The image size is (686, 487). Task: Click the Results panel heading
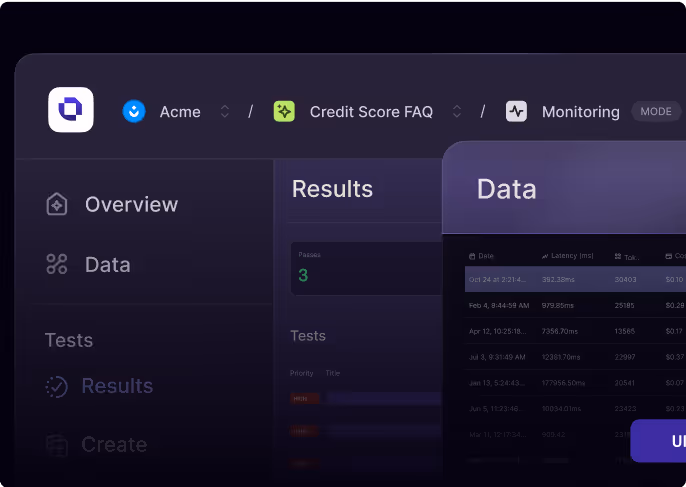coord(332,189)
